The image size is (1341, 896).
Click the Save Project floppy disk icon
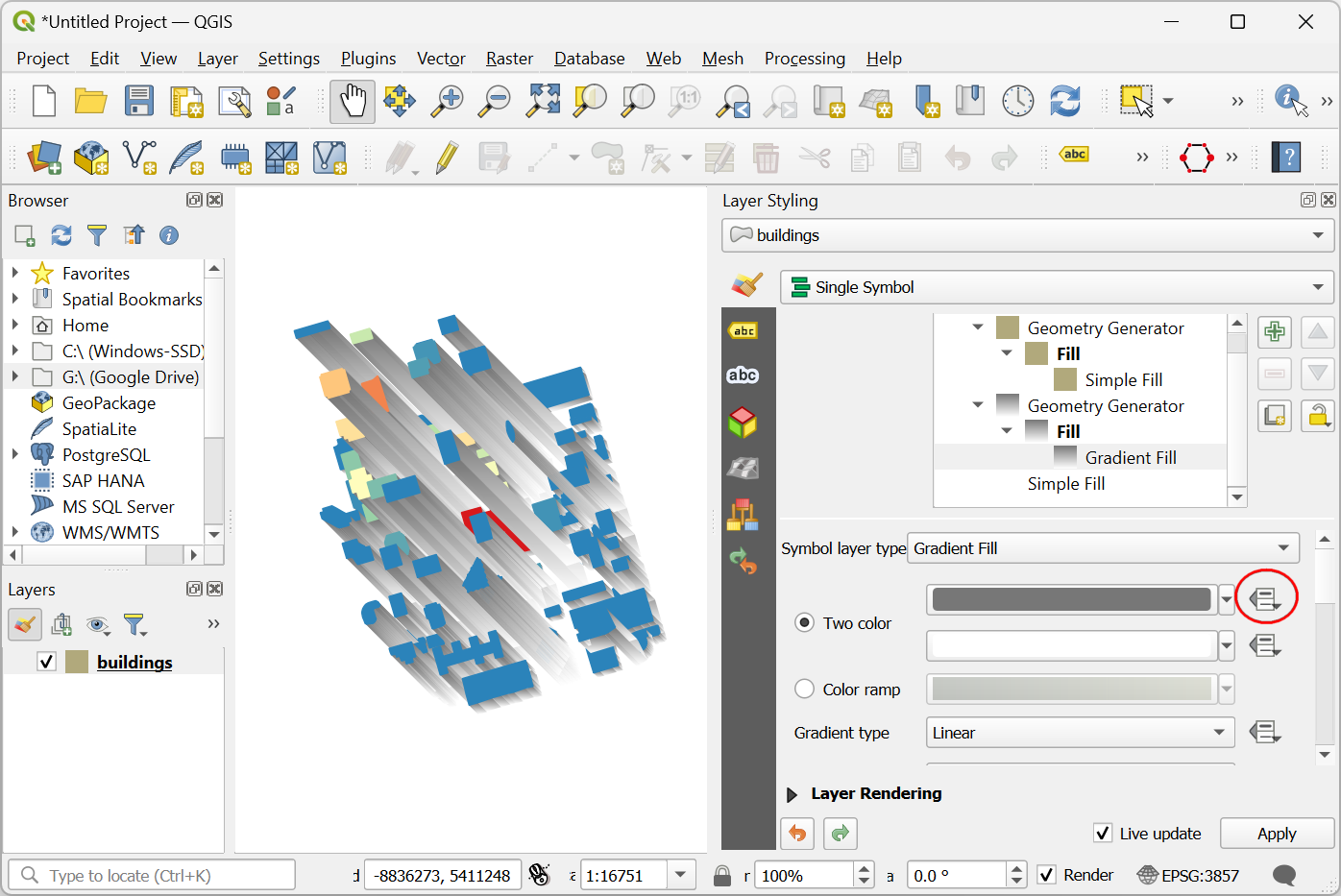pos(138,101)
